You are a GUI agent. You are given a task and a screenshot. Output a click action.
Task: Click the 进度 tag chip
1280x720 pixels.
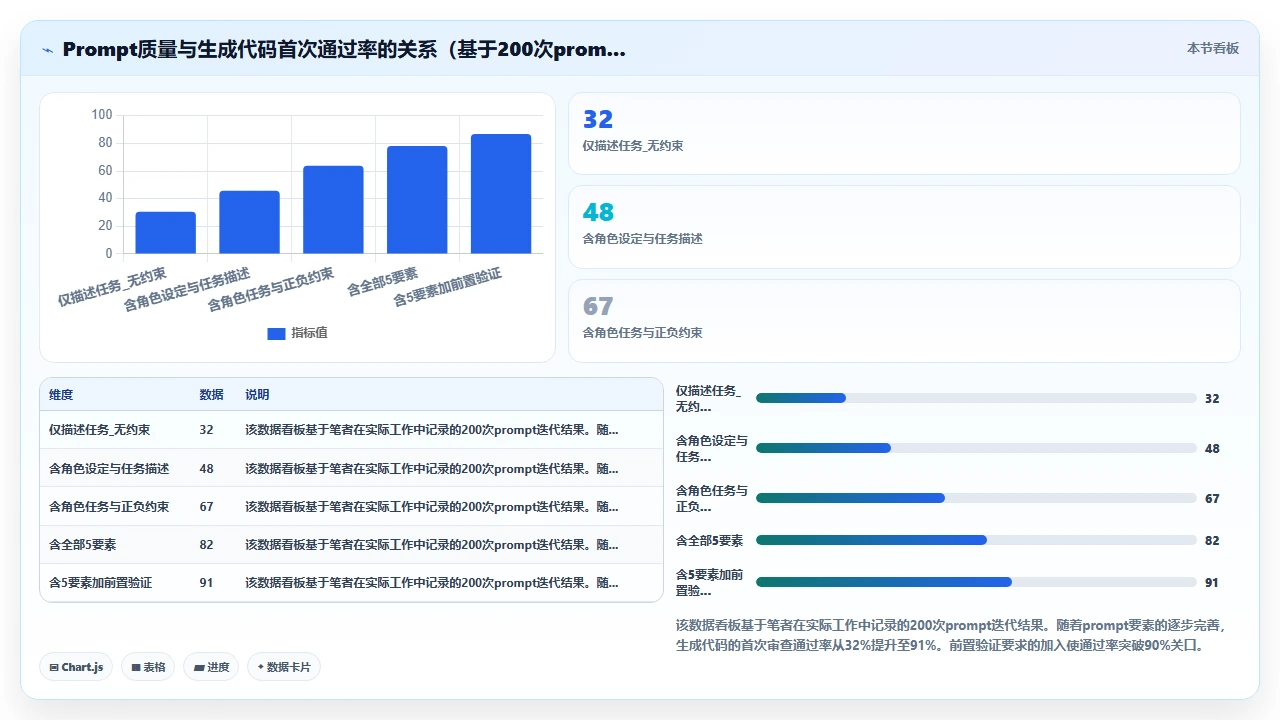211,667
